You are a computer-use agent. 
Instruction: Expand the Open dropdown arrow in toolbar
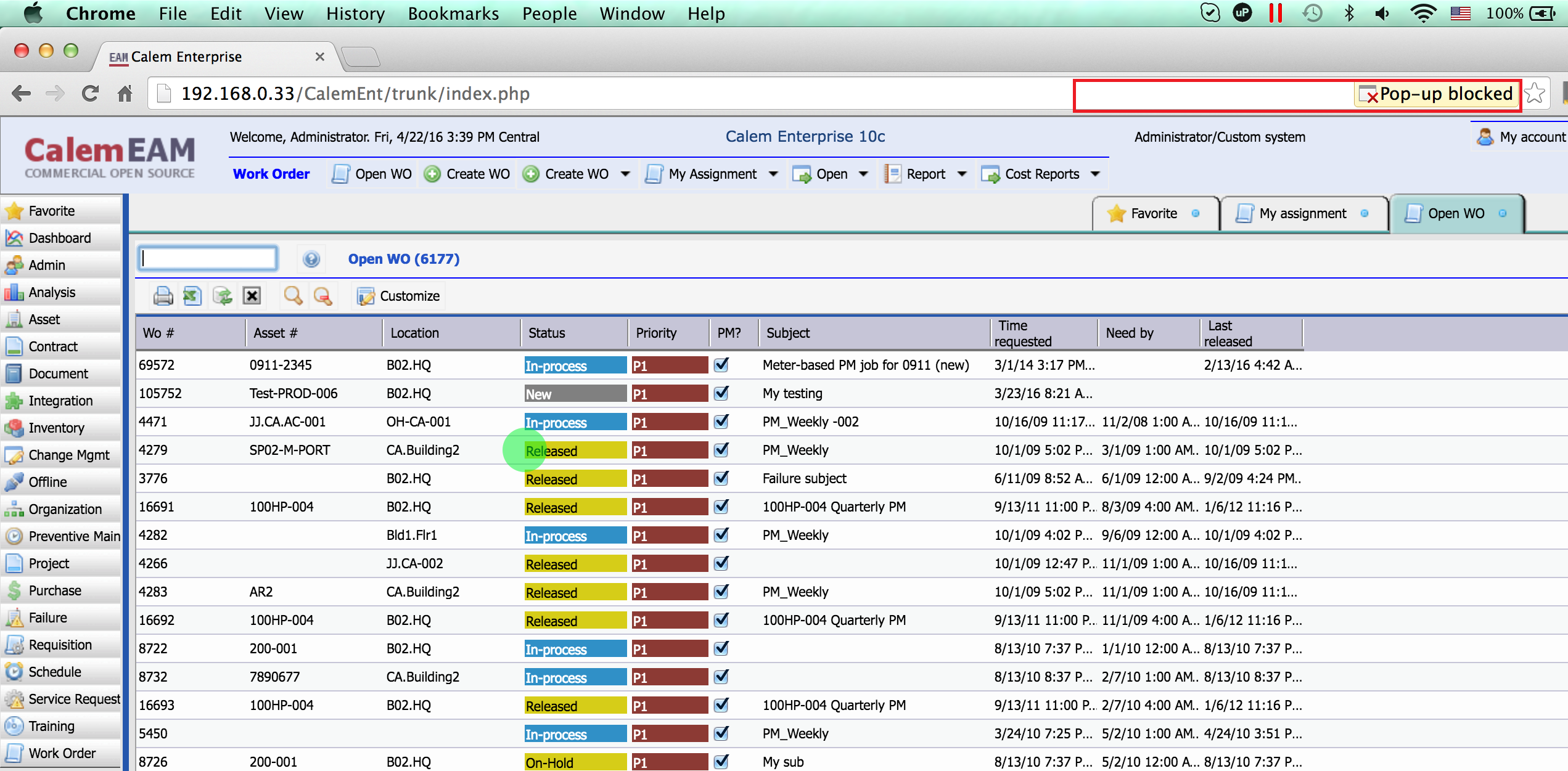click(863, 174)
